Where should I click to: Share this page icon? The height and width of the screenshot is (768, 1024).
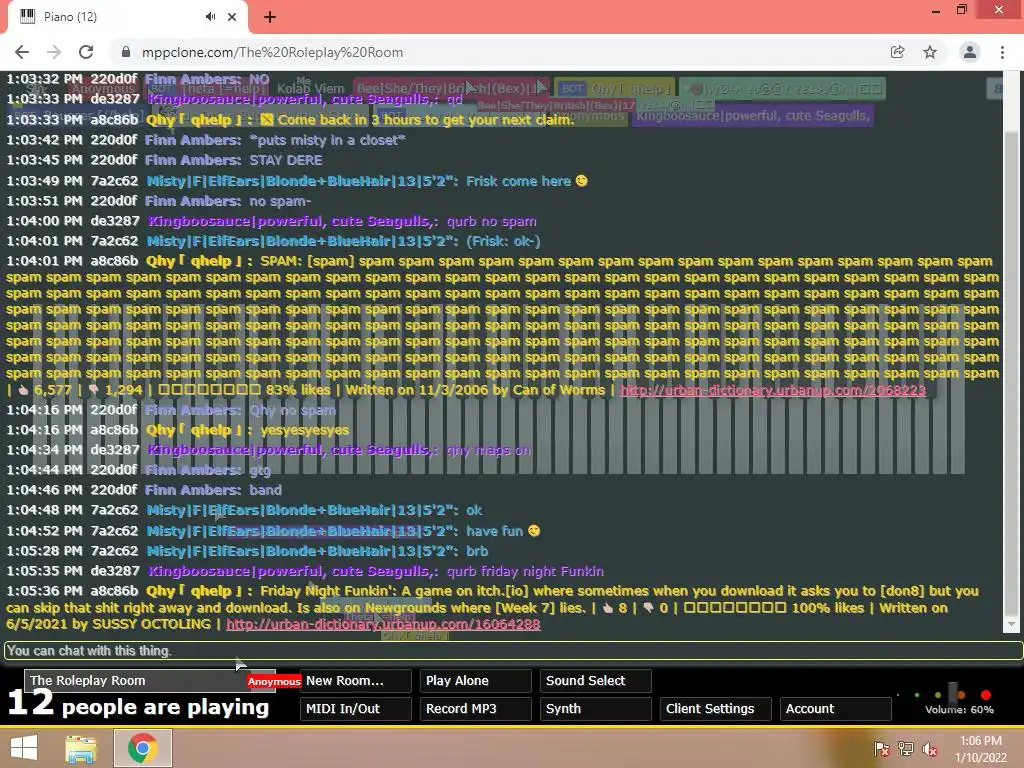(x=897, y=52)
